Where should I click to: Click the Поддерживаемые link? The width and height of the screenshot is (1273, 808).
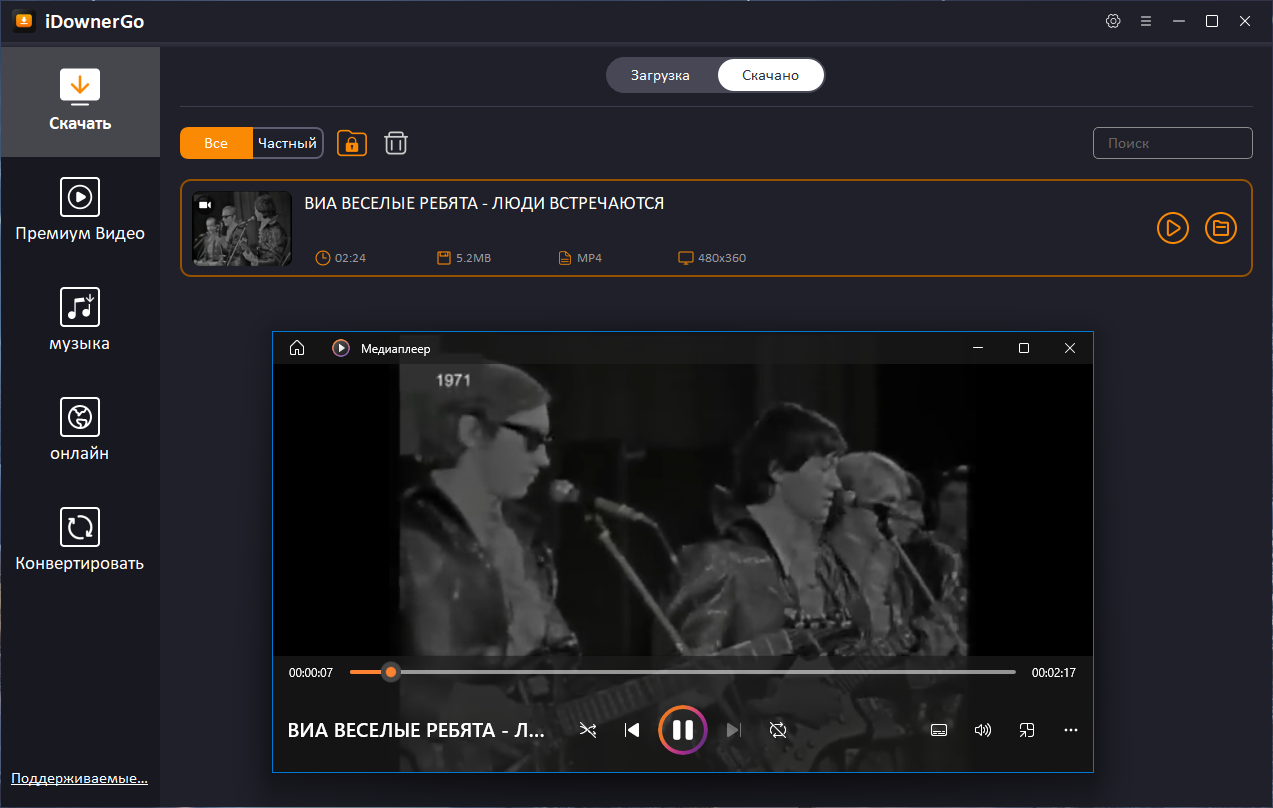(79, 778)
